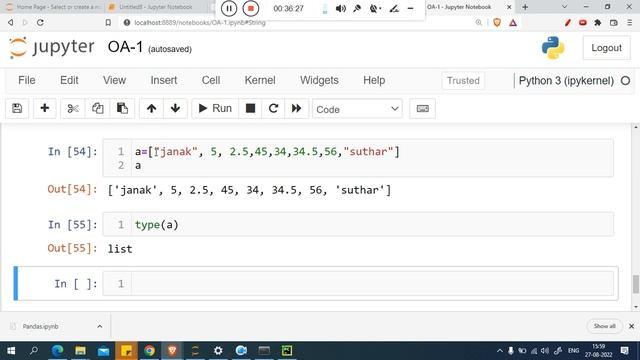Bookmark this page icon

point(108,23)
